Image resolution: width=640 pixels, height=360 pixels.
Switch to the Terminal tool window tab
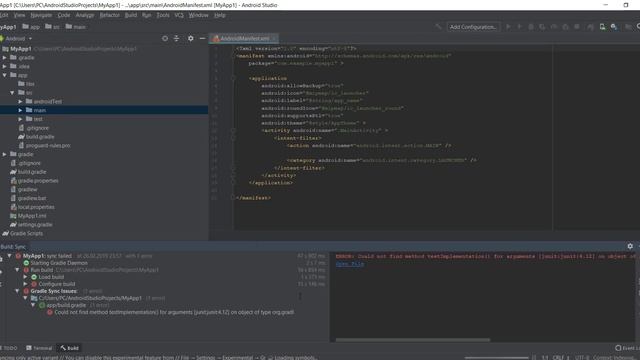[x=39, y=348]
